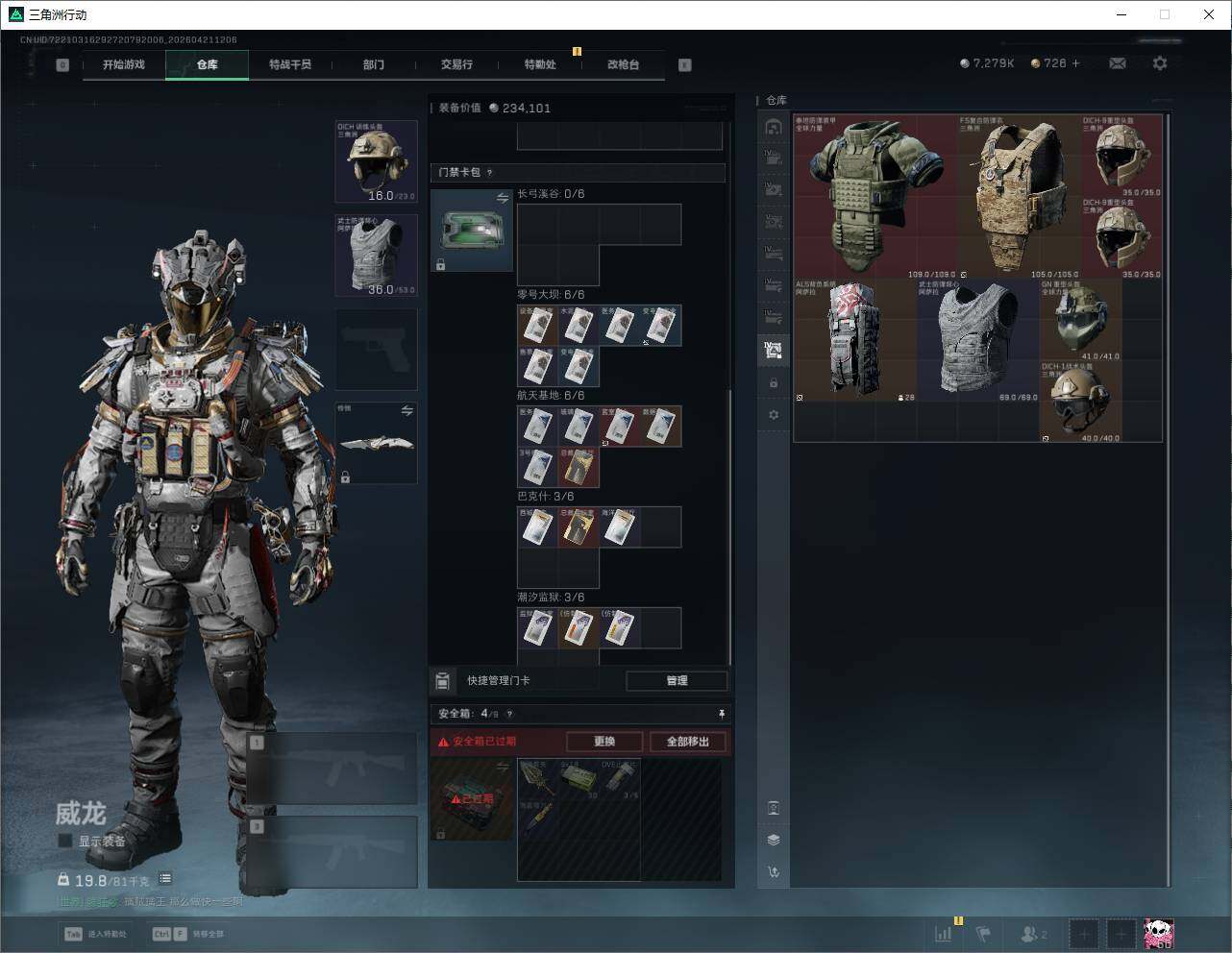Open the mail envelope icon

[1118, 63]
